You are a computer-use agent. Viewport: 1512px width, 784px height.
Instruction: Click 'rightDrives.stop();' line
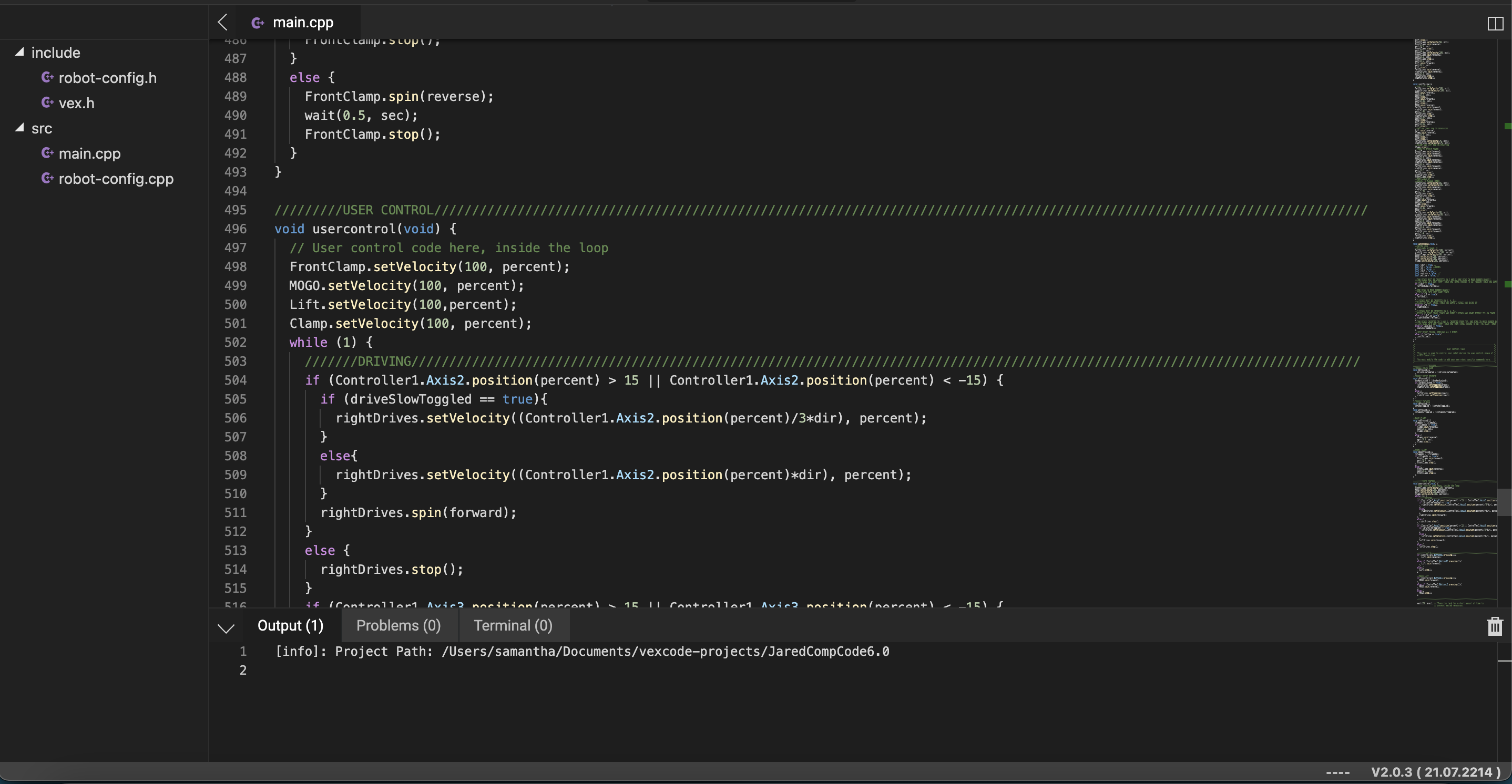coord(392,569)
